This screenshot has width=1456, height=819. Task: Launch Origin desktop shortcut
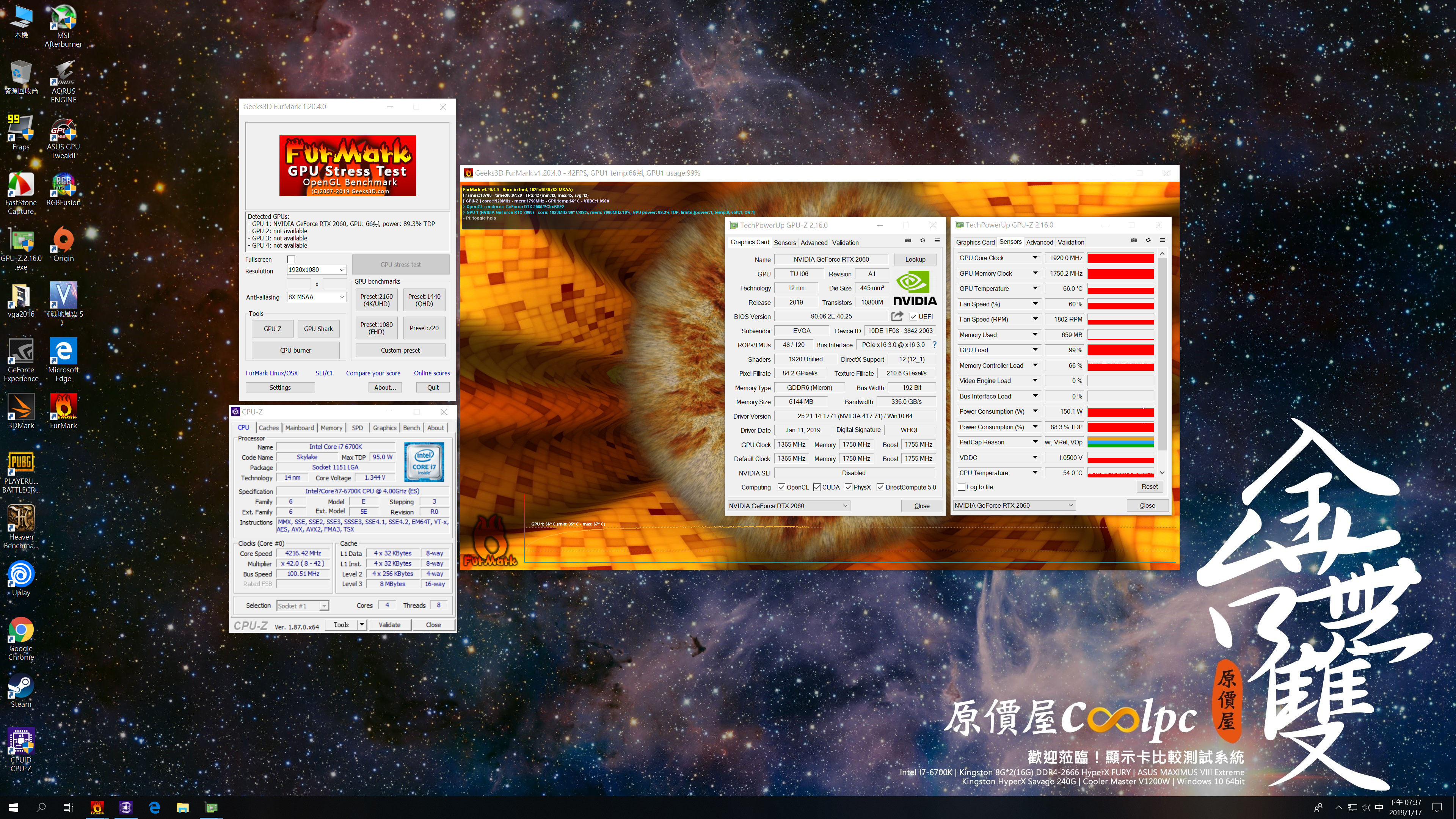click(x=63, y=245)
